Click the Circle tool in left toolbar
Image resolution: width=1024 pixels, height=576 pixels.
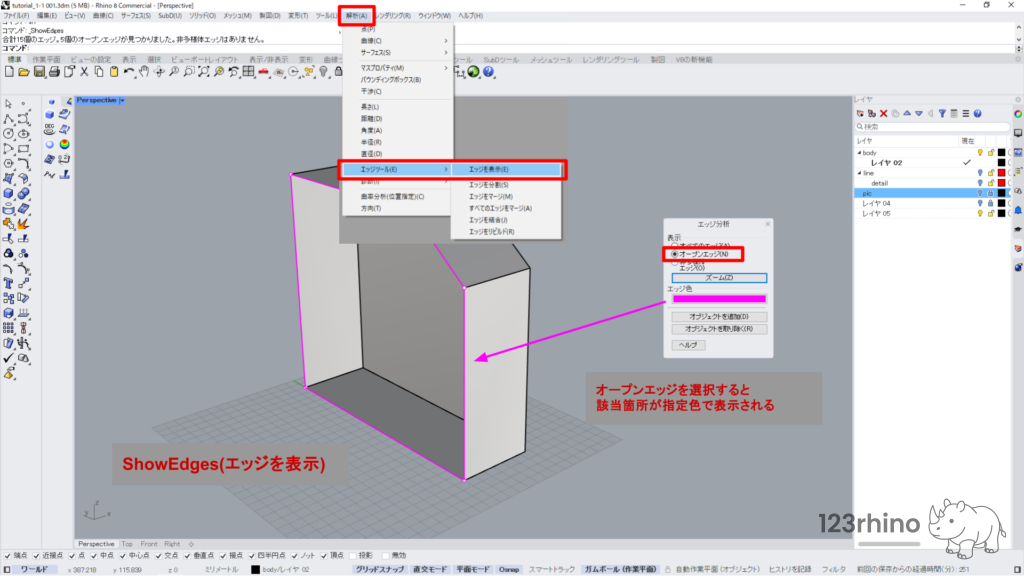[8, 134]
